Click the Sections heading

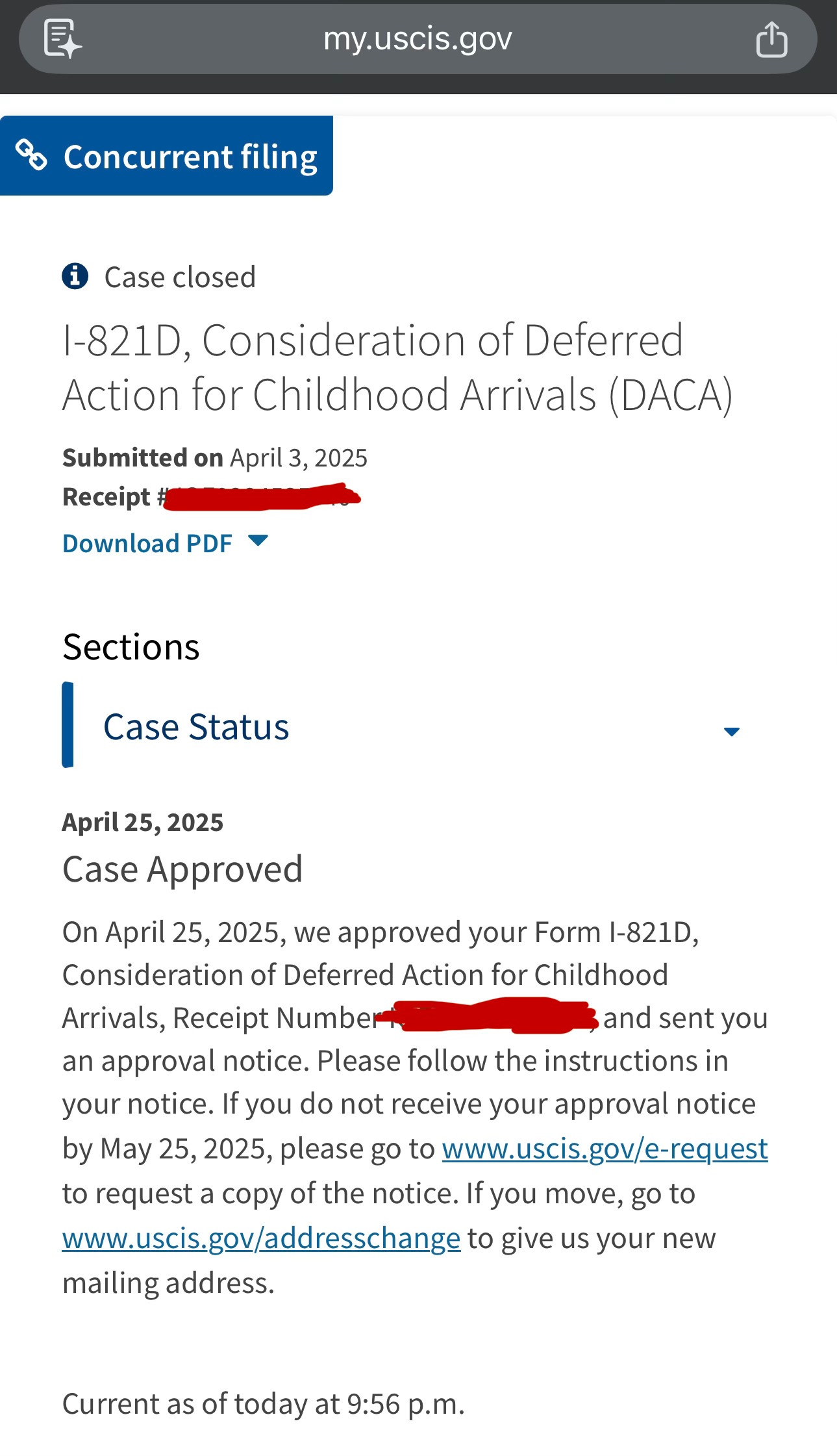coord(131,647)
